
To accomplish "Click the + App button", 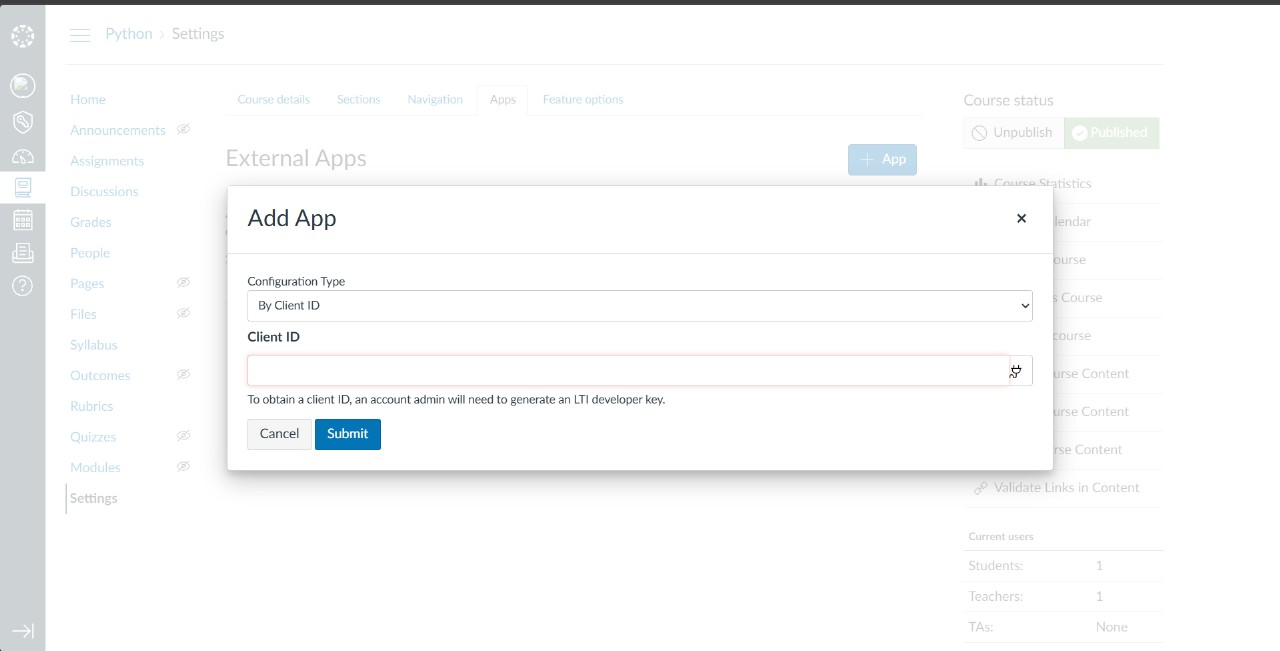I will [x=882, y=159].
